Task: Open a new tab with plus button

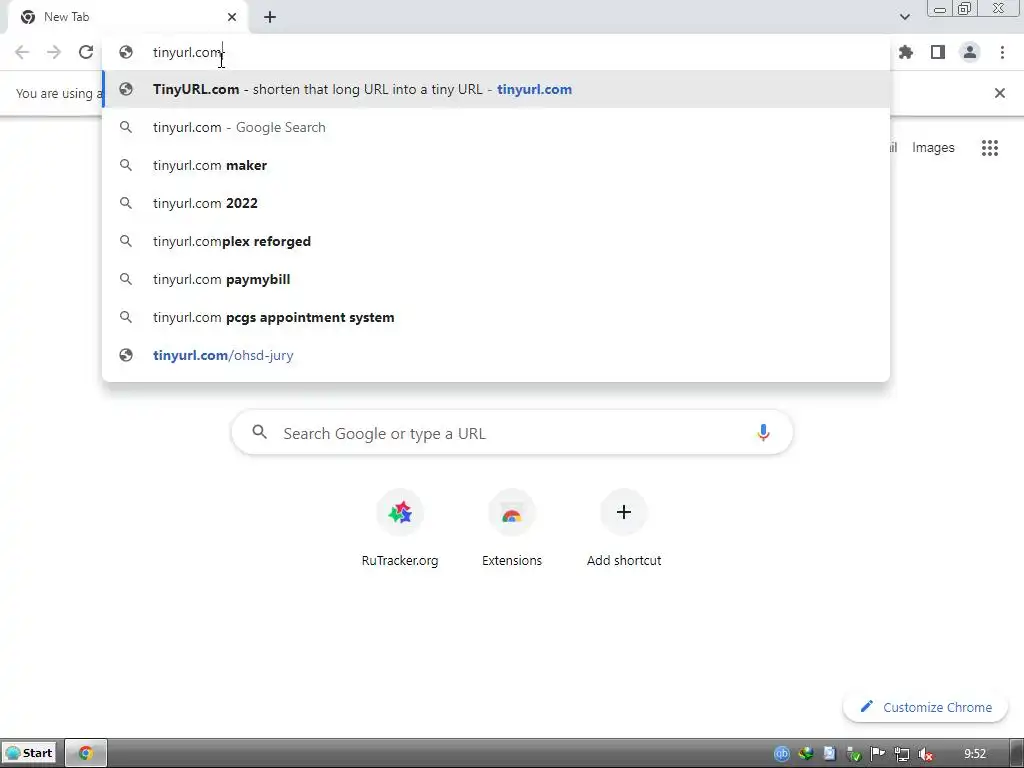Action: (270, 17)
